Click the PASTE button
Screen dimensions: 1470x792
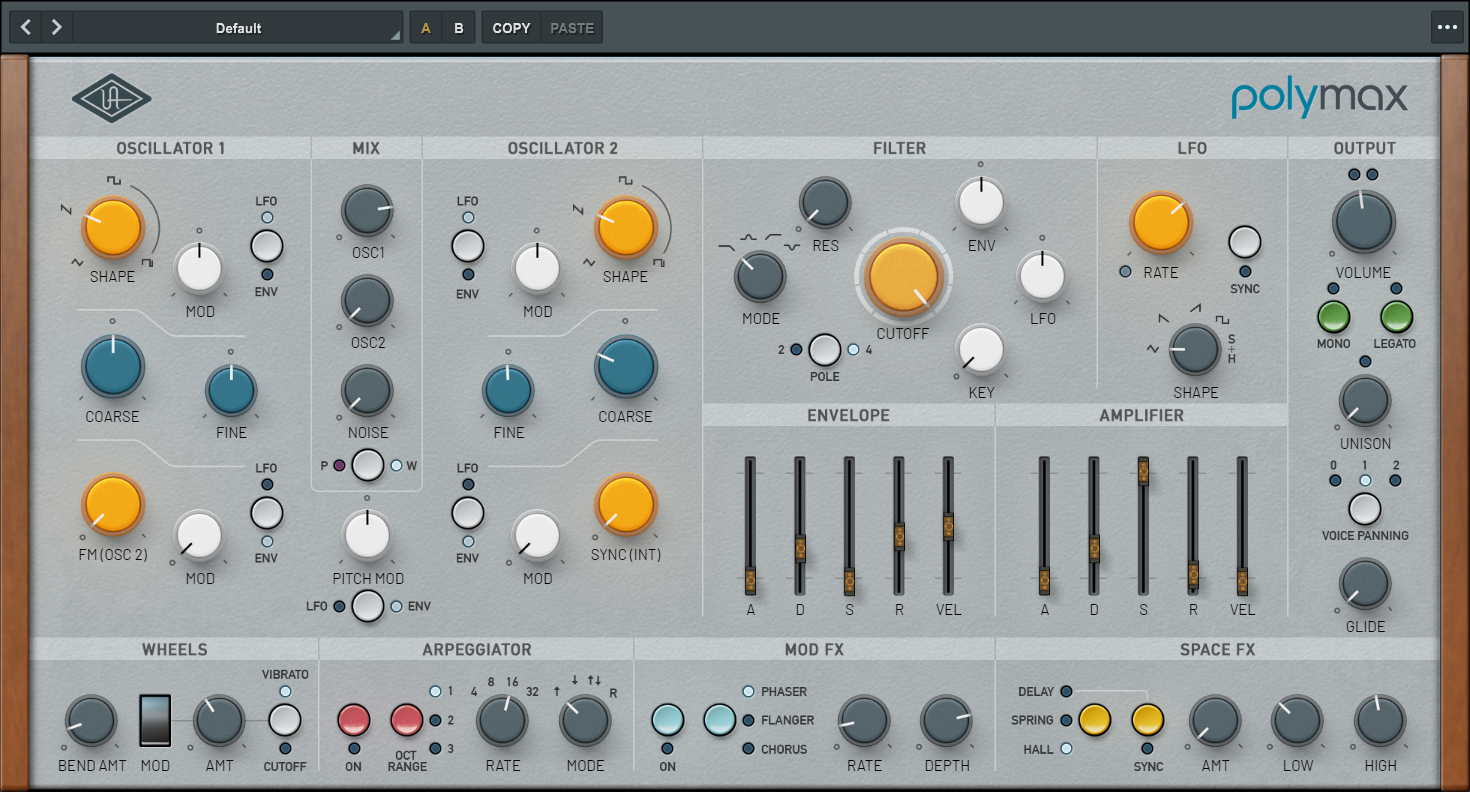[x=572, y=28]
